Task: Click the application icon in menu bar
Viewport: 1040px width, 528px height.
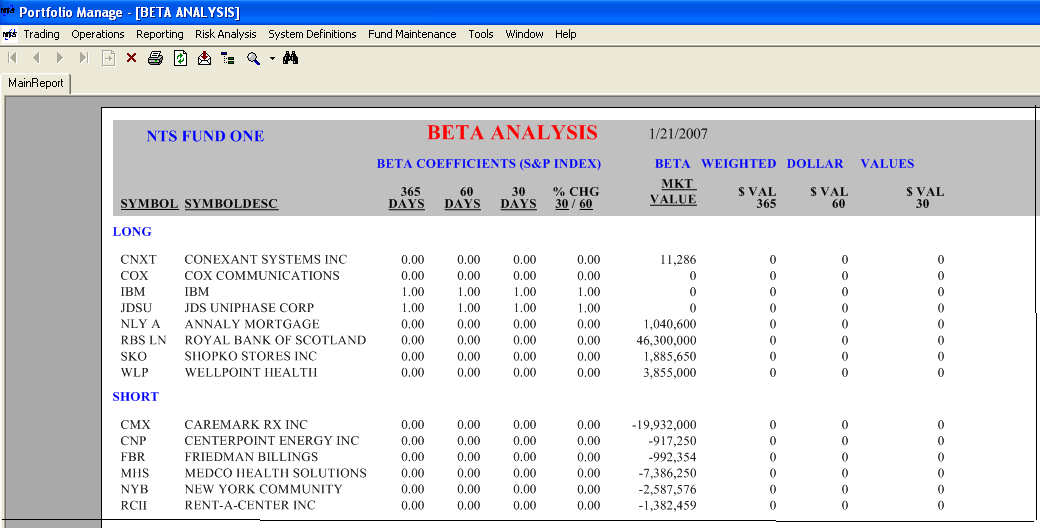Action: [x=9, y=34]
